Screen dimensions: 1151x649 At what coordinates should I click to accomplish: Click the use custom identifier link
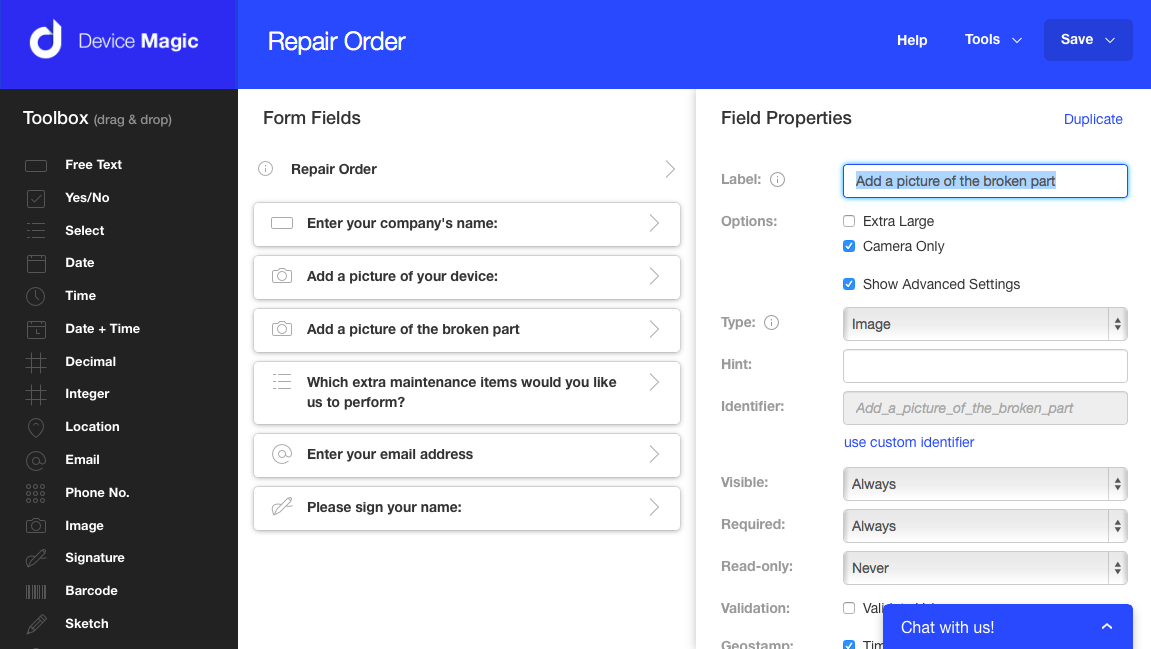tap(909, 442)
